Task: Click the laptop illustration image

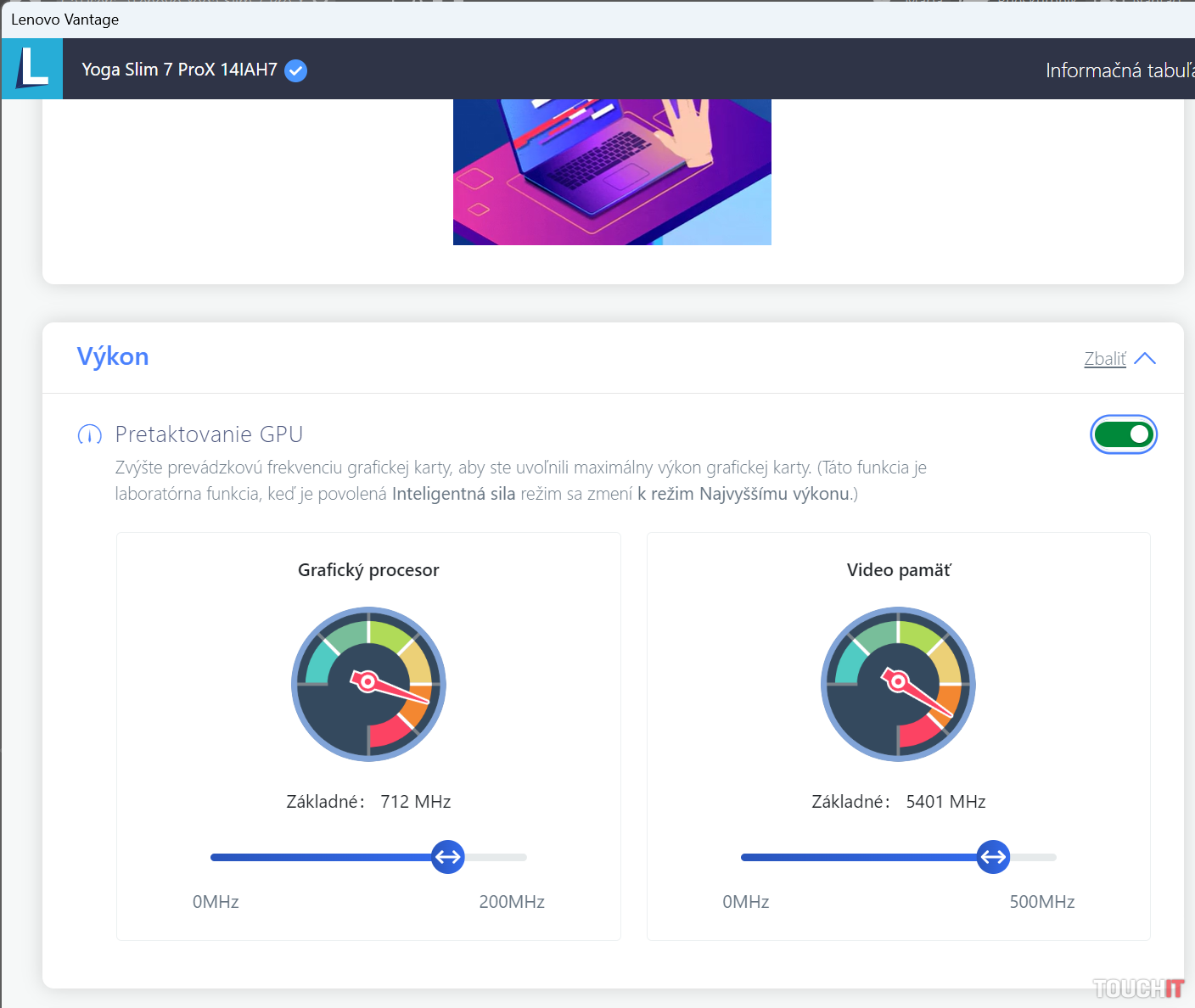Action: 612,171
